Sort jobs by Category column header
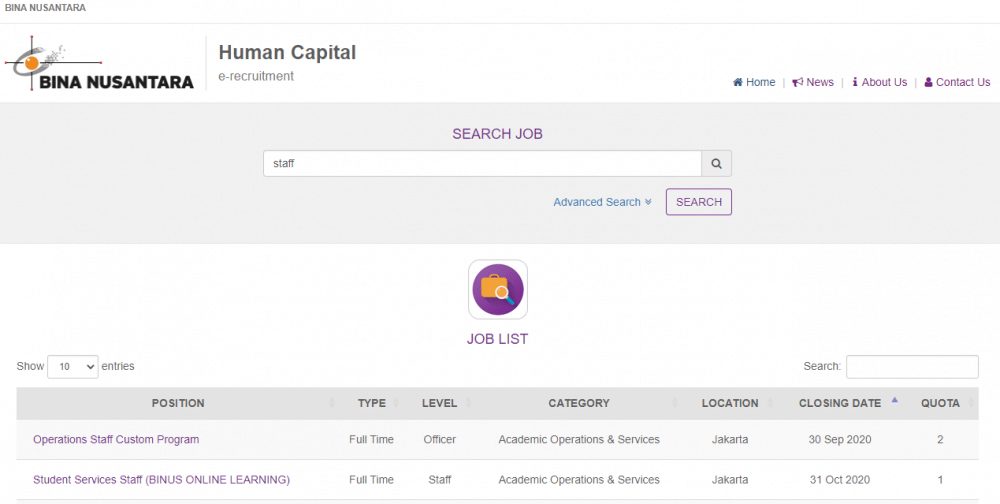The image size is (1000, 504). pos(578,403)
